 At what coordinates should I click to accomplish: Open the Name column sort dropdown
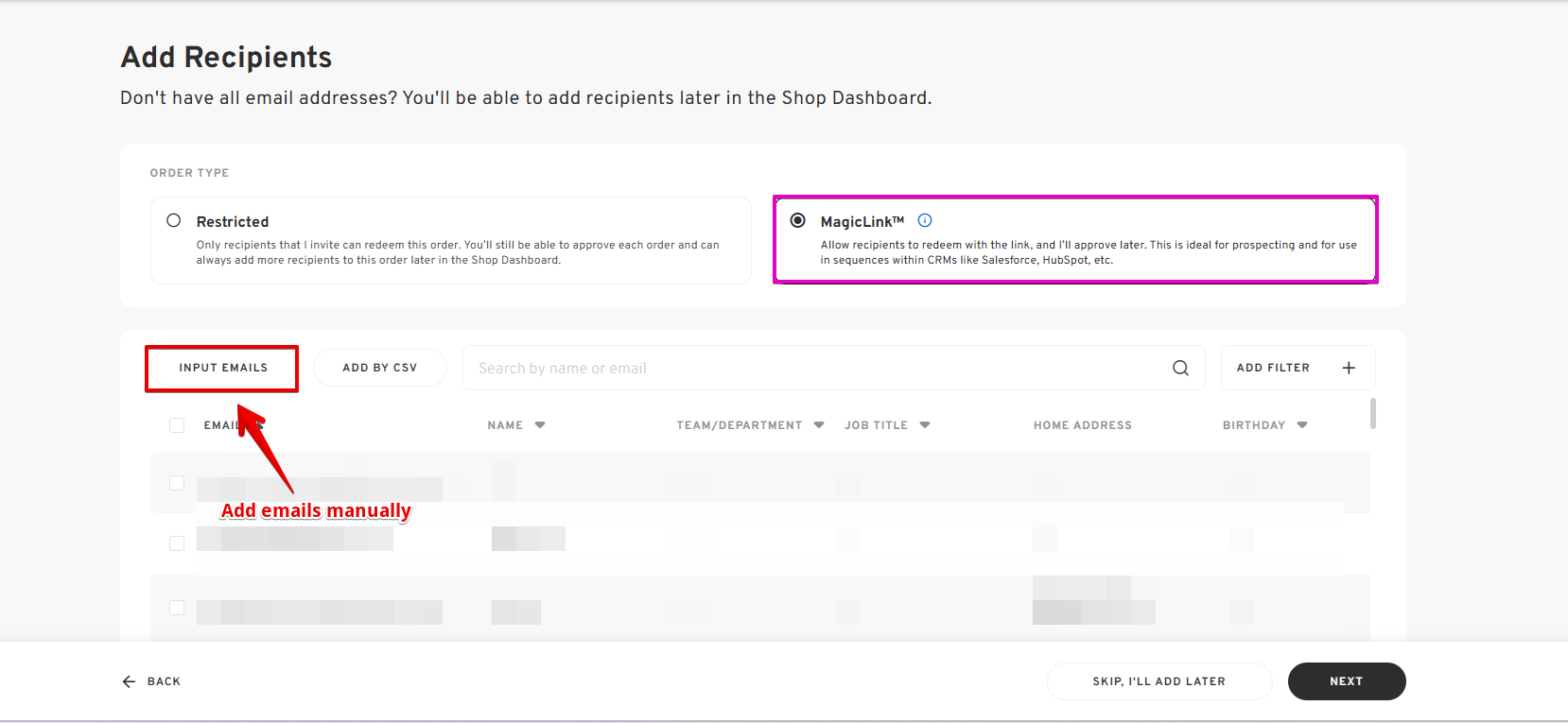[x=540, y=425]
